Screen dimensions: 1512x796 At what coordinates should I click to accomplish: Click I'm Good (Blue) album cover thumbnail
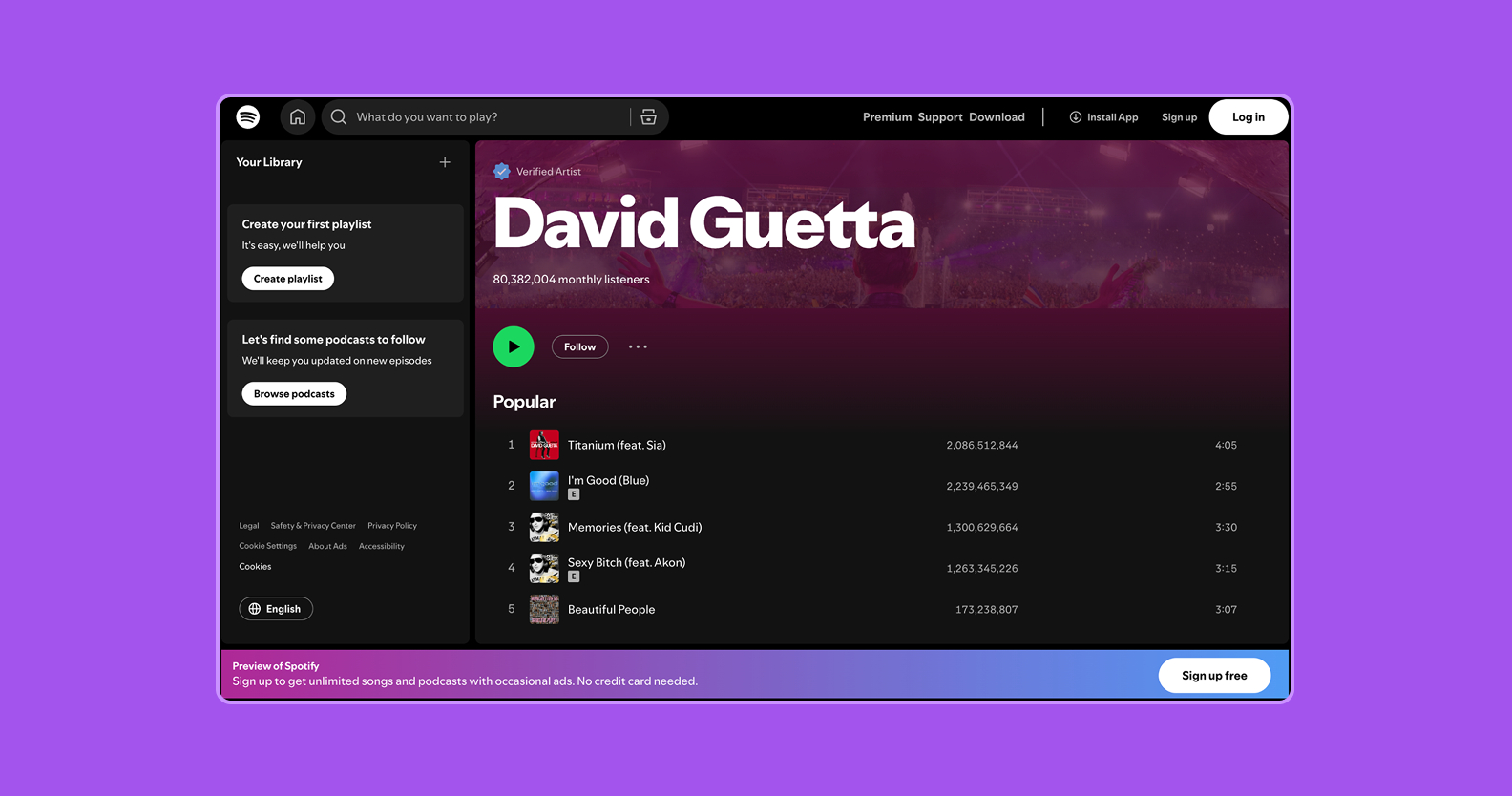544,486
